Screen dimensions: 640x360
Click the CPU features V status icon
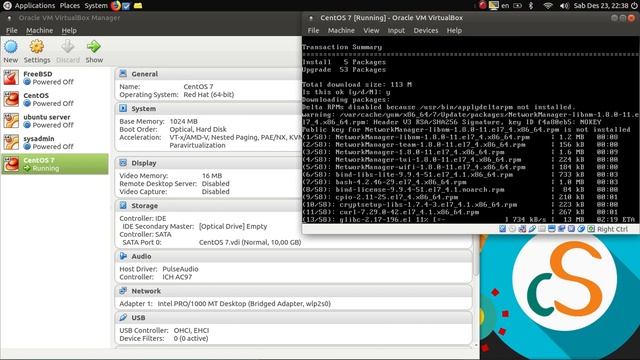pos(571,229)
